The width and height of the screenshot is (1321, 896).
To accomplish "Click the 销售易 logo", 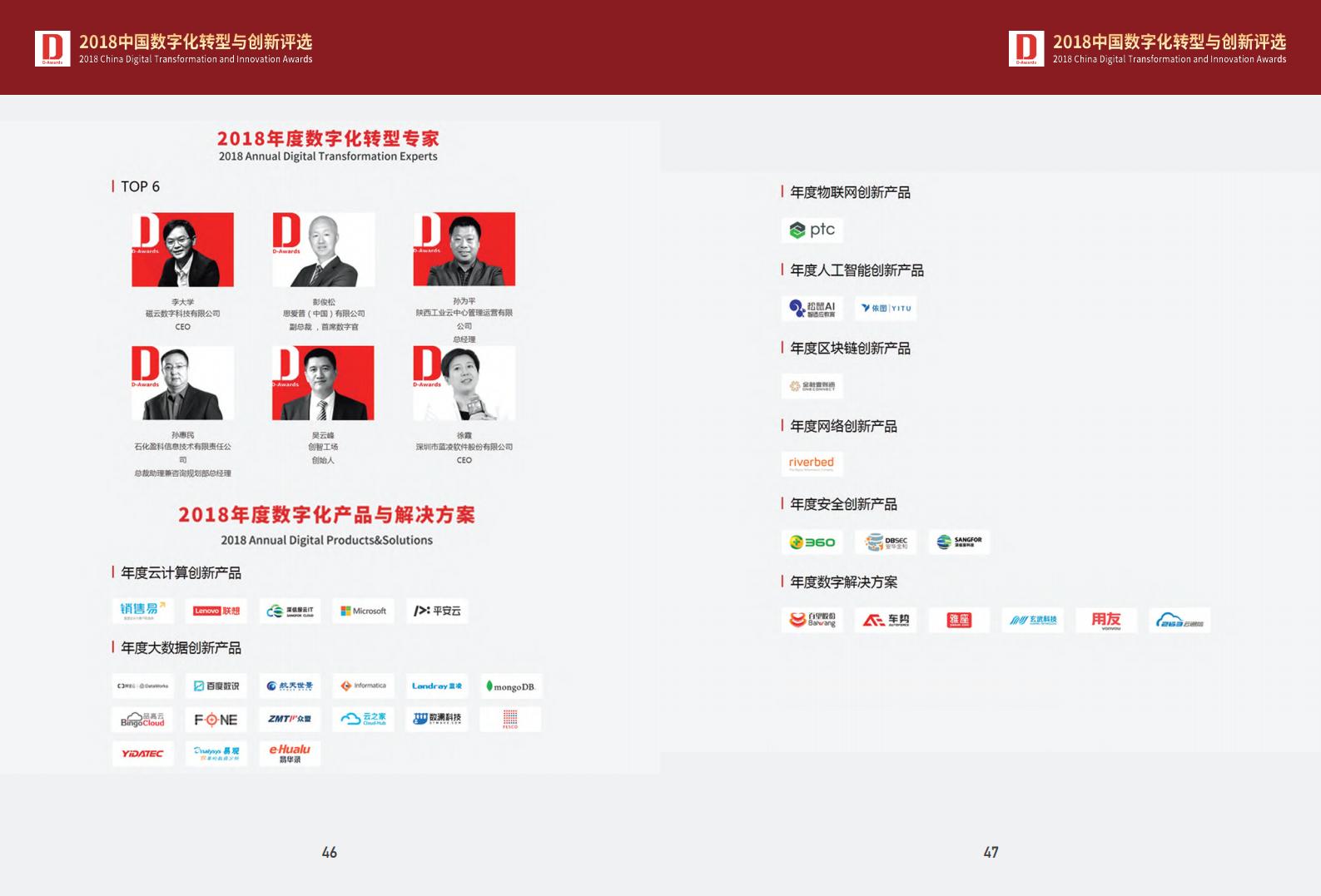I will point(143,611).
